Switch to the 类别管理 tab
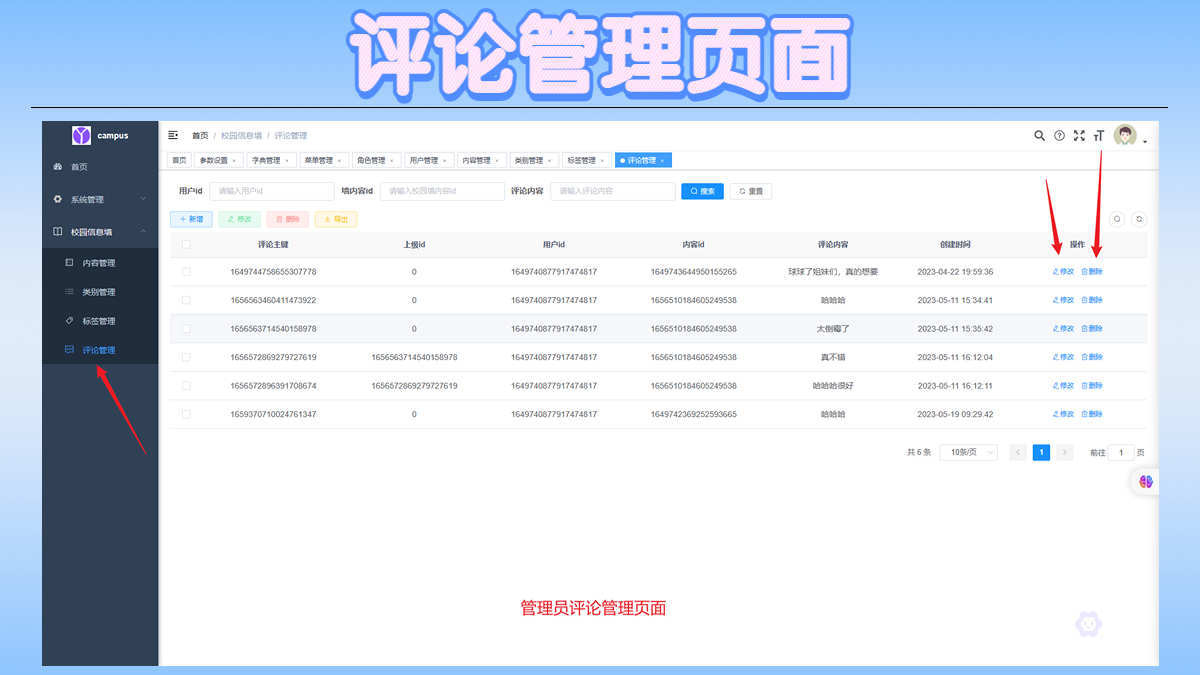 pos(532,160)
